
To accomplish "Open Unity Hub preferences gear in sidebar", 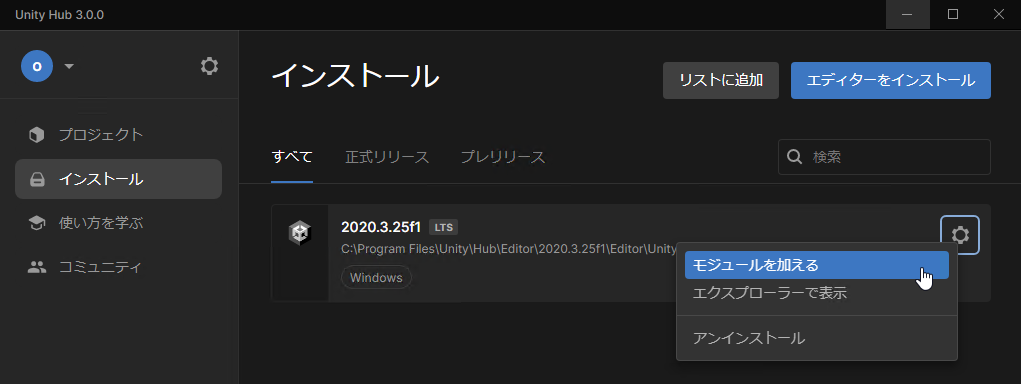I will [x=209, y=66].
